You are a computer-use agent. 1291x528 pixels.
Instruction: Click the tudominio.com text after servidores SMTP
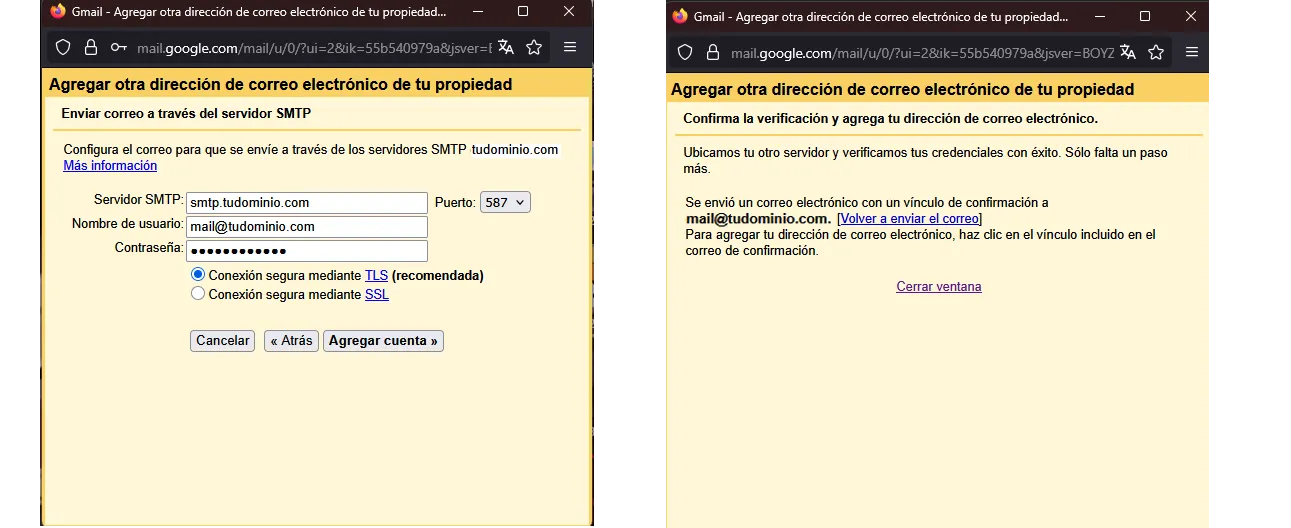(x=515, y=150)
